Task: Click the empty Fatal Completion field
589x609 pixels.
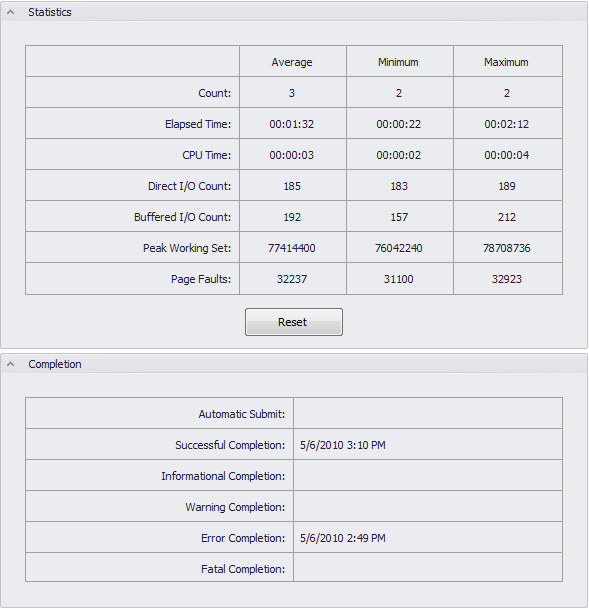Action: coord(428,567)
